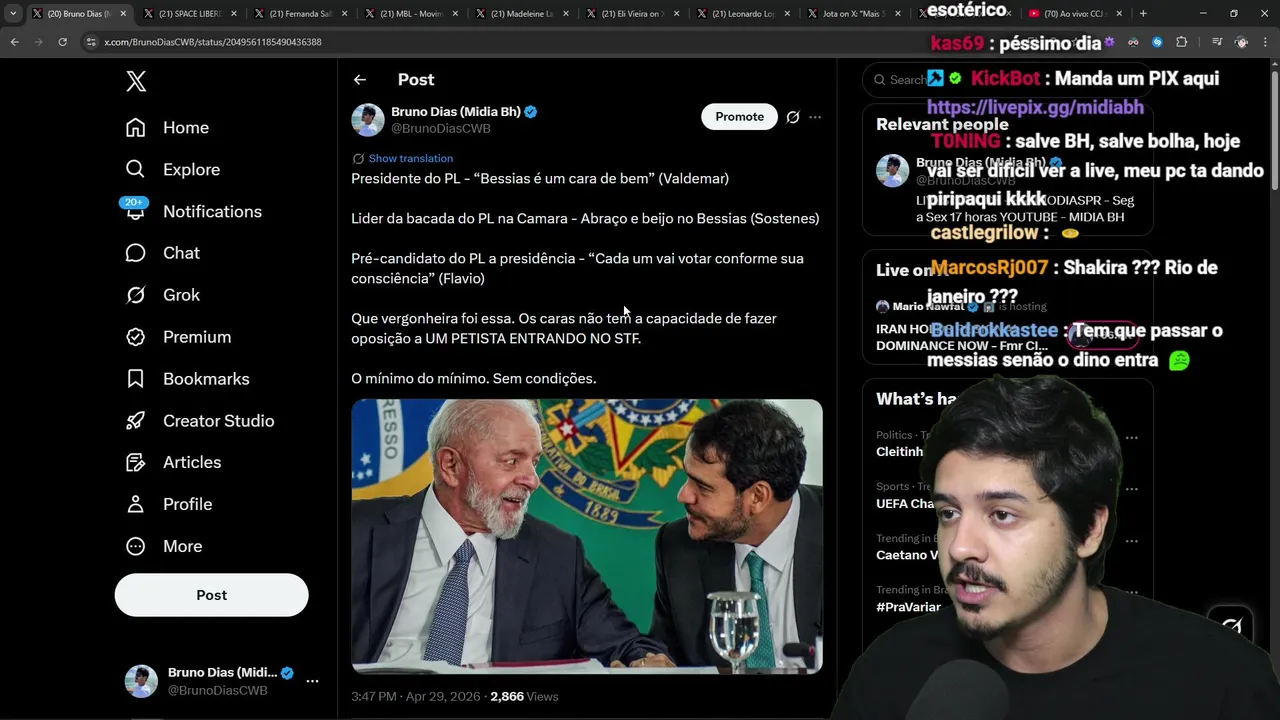1280x720 pixels.
Task: Open the Cleitinh Politics trend
Action: (900, 444)
